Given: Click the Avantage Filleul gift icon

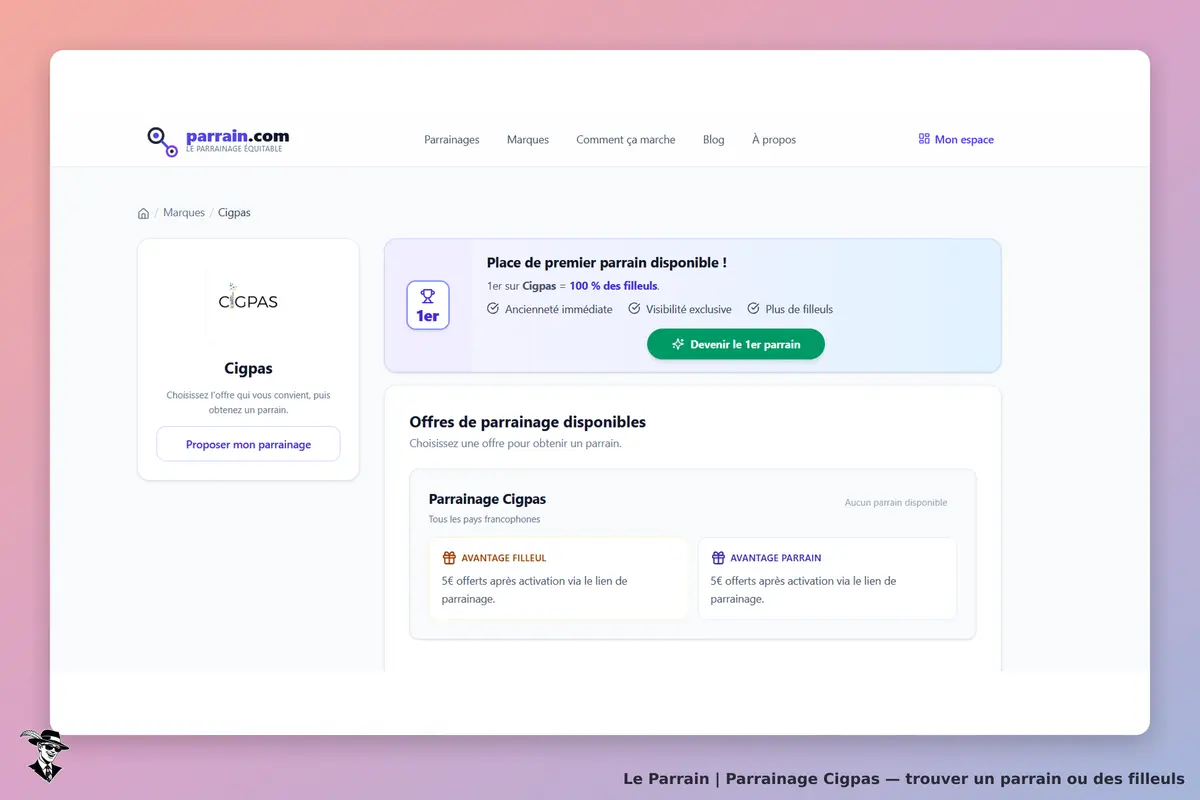Looking at the screenshot, I should coord(449,558).
